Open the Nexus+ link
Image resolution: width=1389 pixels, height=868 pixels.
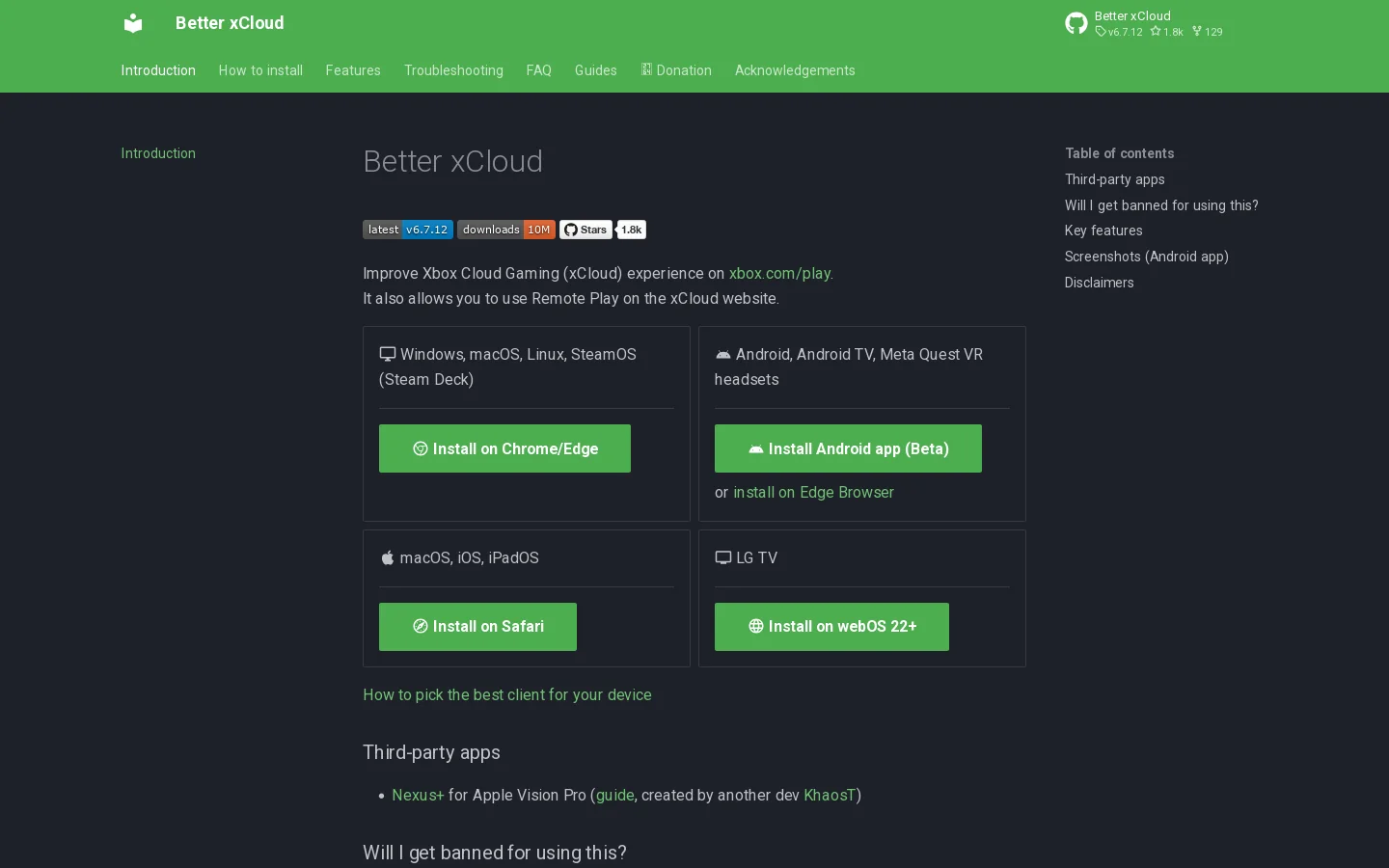[x=418, y=795]
